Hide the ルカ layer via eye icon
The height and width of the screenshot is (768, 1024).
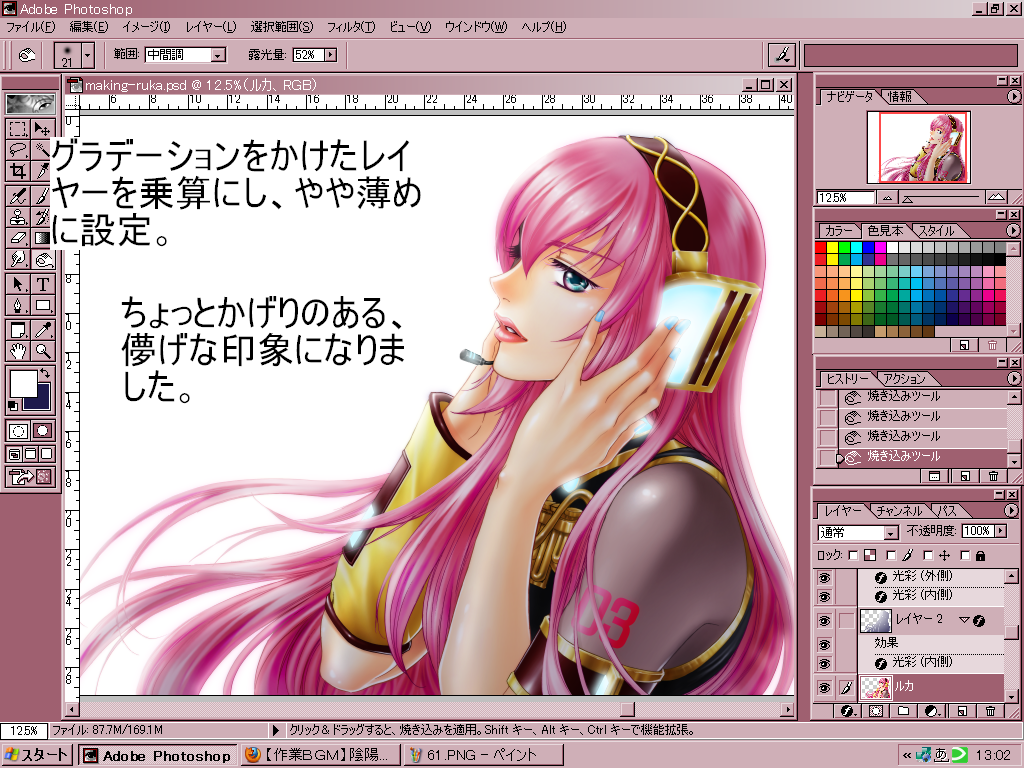[825, 688]
